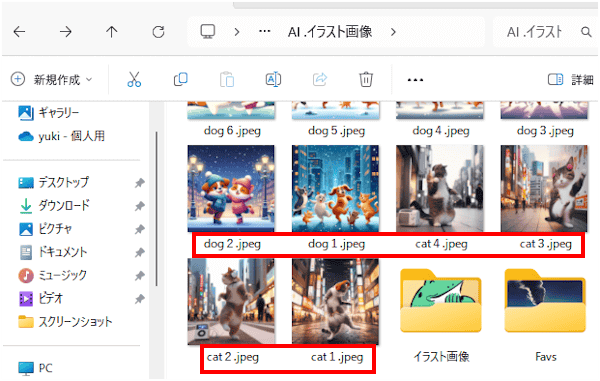Click the イラスト画像 folder name label
The image size is (600, 381).
[441, 357]
